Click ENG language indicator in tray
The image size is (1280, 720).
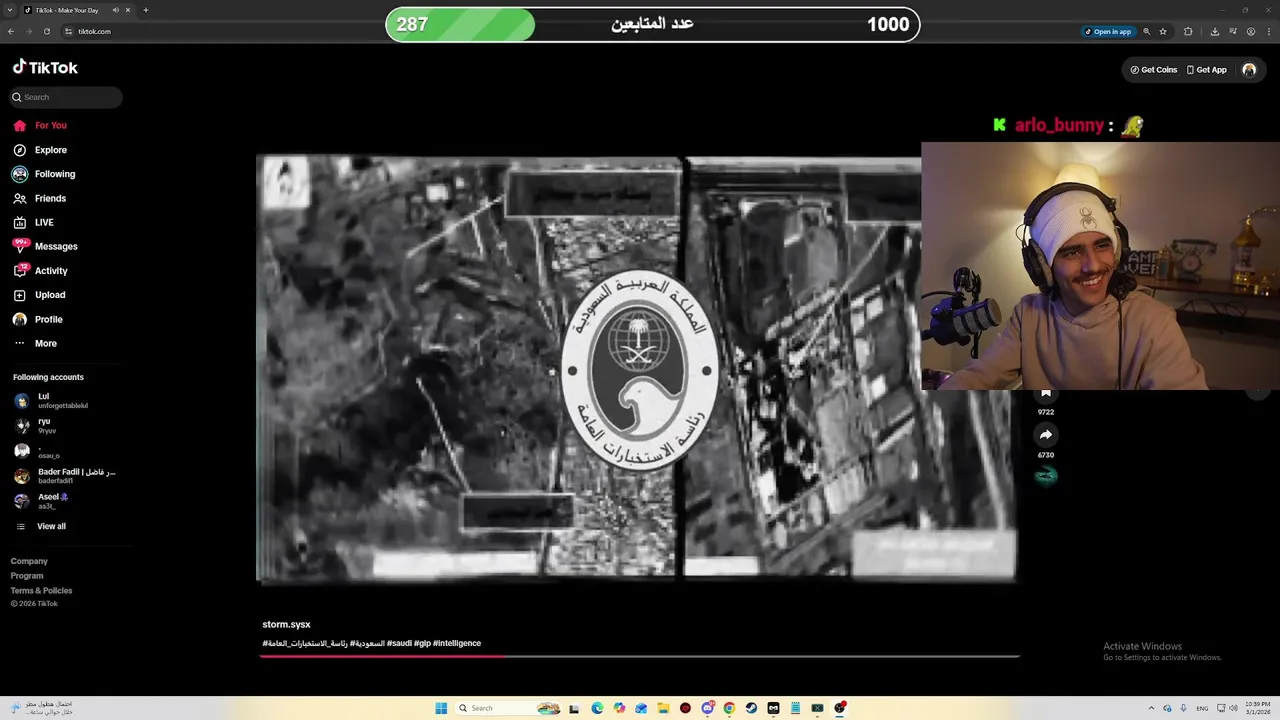click(1202, 708)
